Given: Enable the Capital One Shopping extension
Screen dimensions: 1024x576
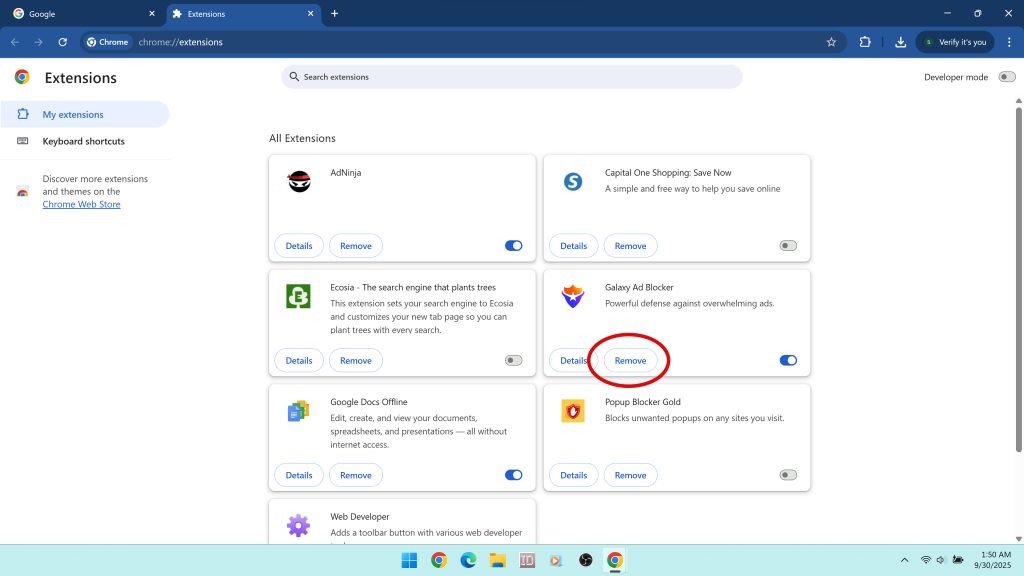Looking at the screenshot, I should coord(788,245).
